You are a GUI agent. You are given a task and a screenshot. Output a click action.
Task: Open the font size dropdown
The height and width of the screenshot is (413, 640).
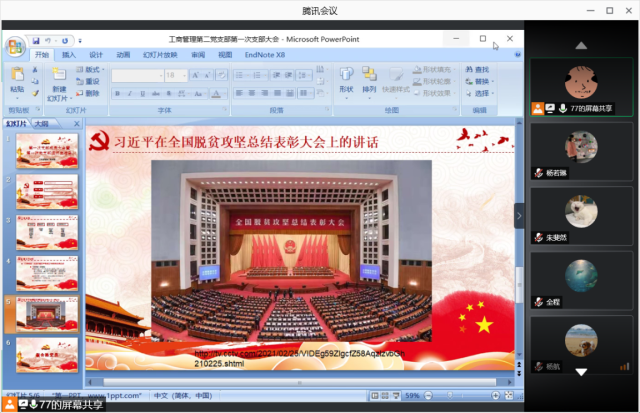coord(183,75)
